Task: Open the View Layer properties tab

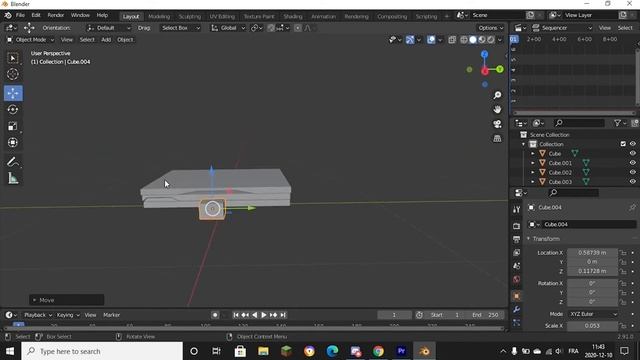Action: [516, 253]
